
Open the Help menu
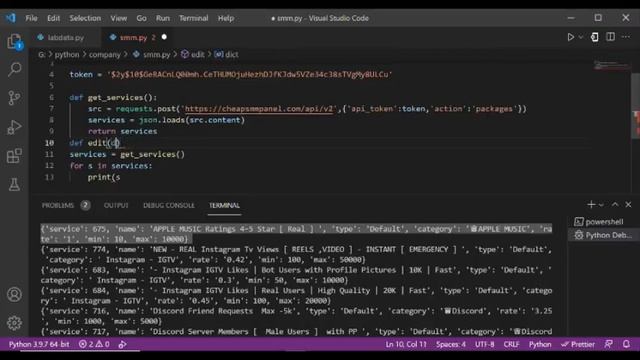coord(226,18)
